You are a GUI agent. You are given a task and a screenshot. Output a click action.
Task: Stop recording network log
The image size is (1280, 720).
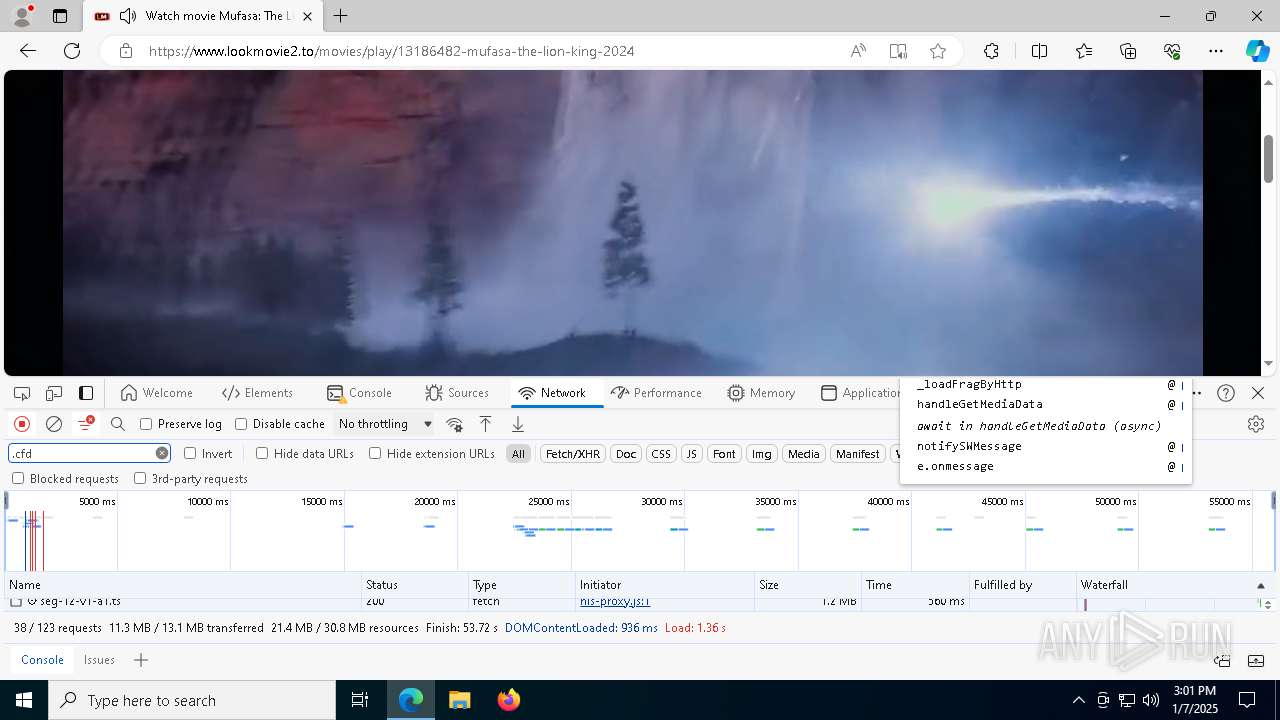[22, 424]
